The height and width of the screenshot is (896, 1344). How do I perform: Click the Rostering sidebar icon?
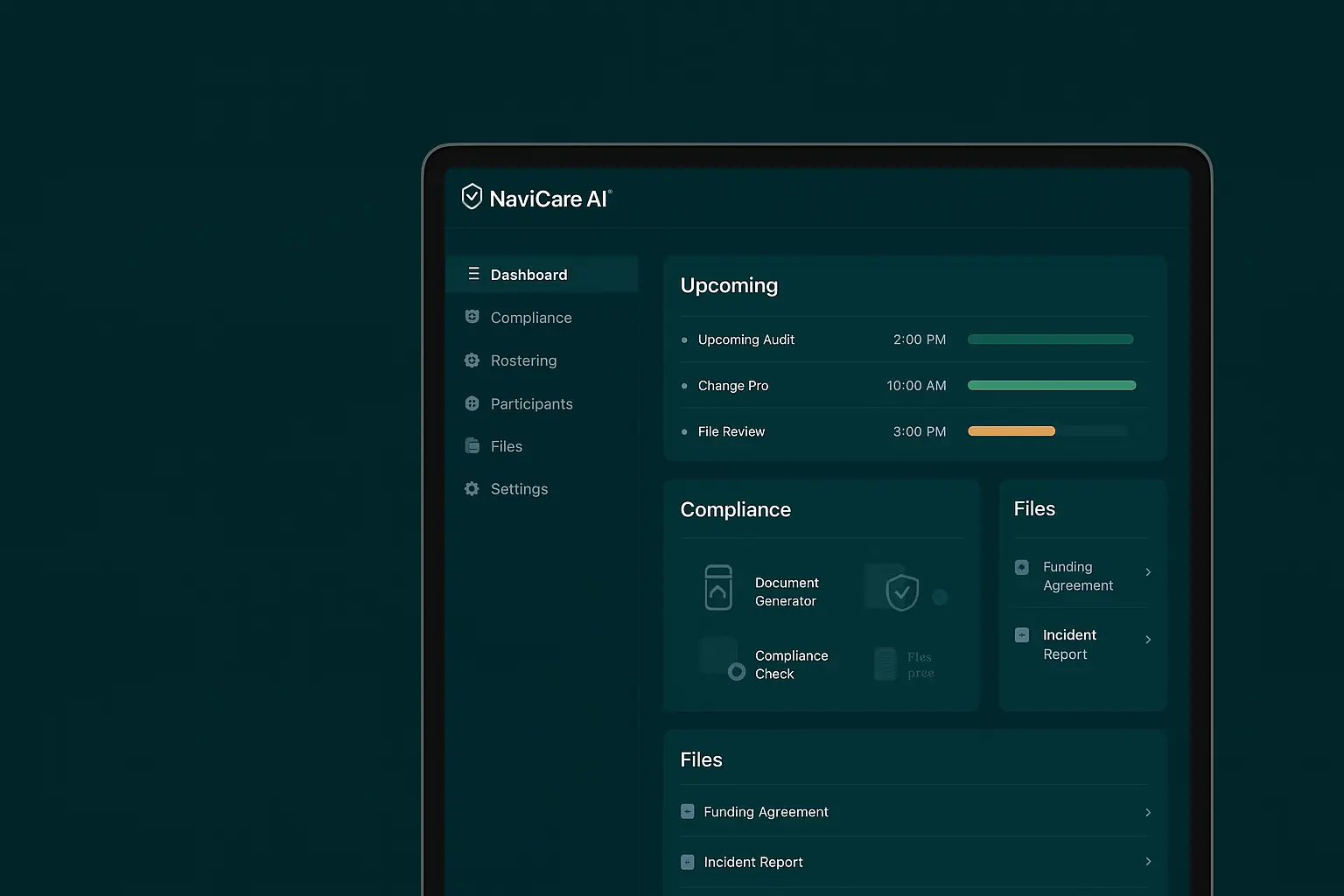(472, 360)
